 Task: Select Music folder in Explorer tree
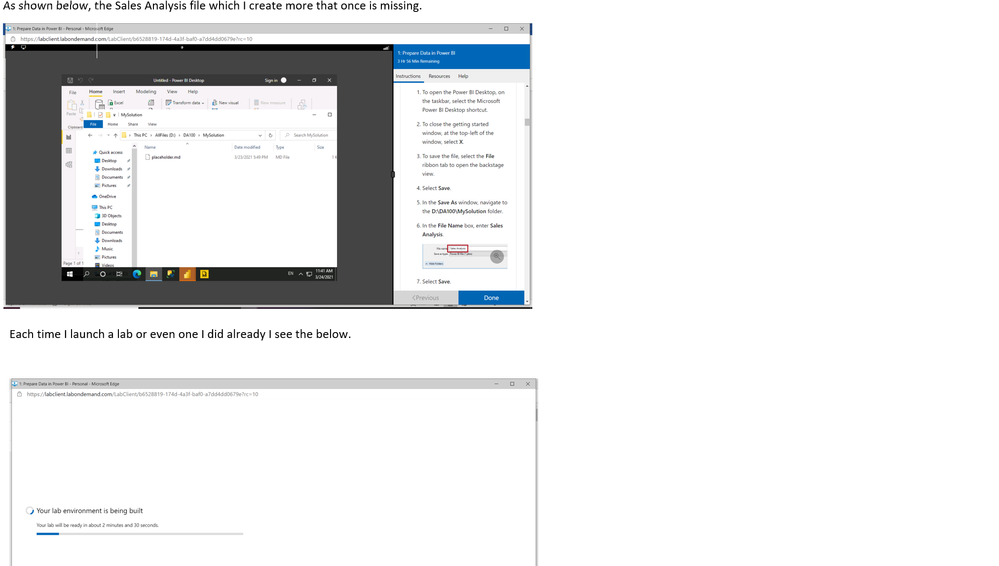coord(104,249)
